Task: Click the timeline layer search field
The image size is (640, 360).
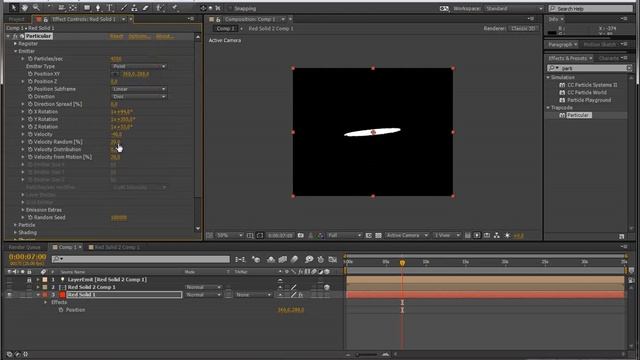Action: [140, 259]
